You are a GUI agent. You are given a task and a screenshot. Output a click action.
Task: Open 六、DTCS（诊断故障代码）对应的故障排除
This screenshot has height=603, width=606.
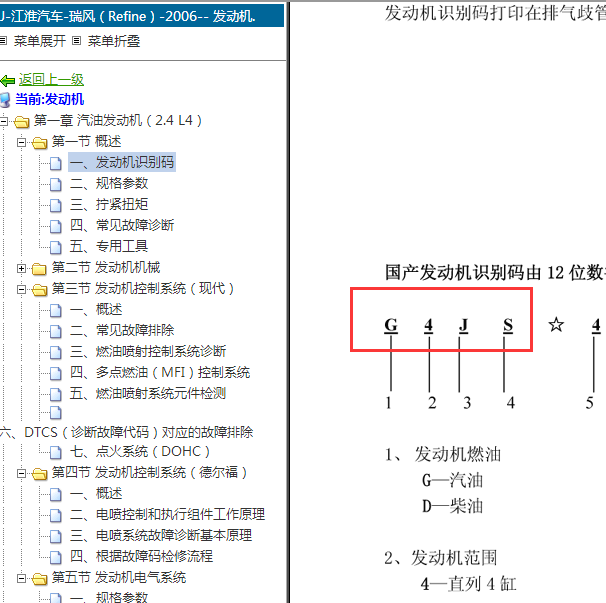(126, 432)
